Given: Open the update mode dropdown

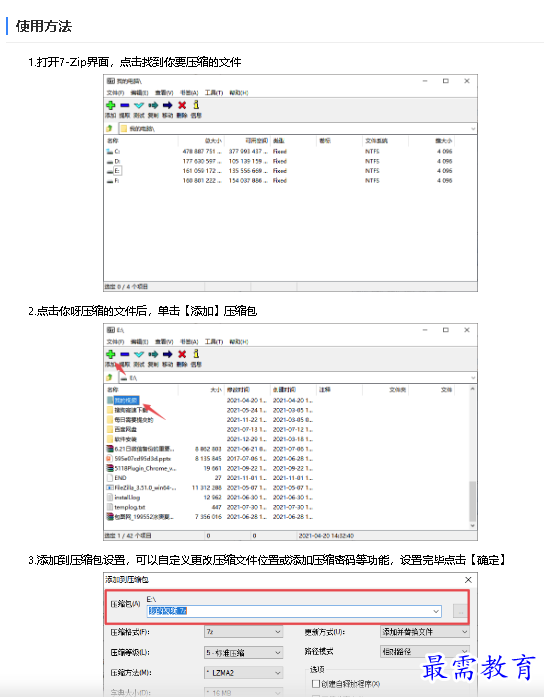Looking at the screenshot, I should coord(425,632).
